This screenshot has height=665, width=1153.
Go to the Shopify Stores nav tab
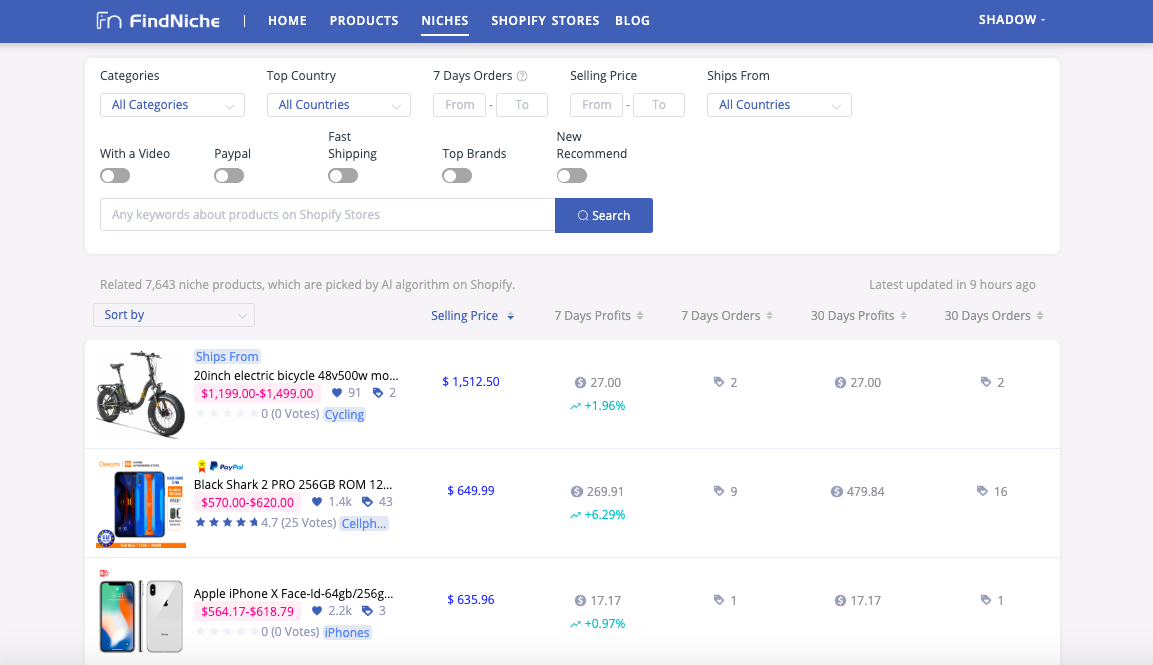[545, 20]
